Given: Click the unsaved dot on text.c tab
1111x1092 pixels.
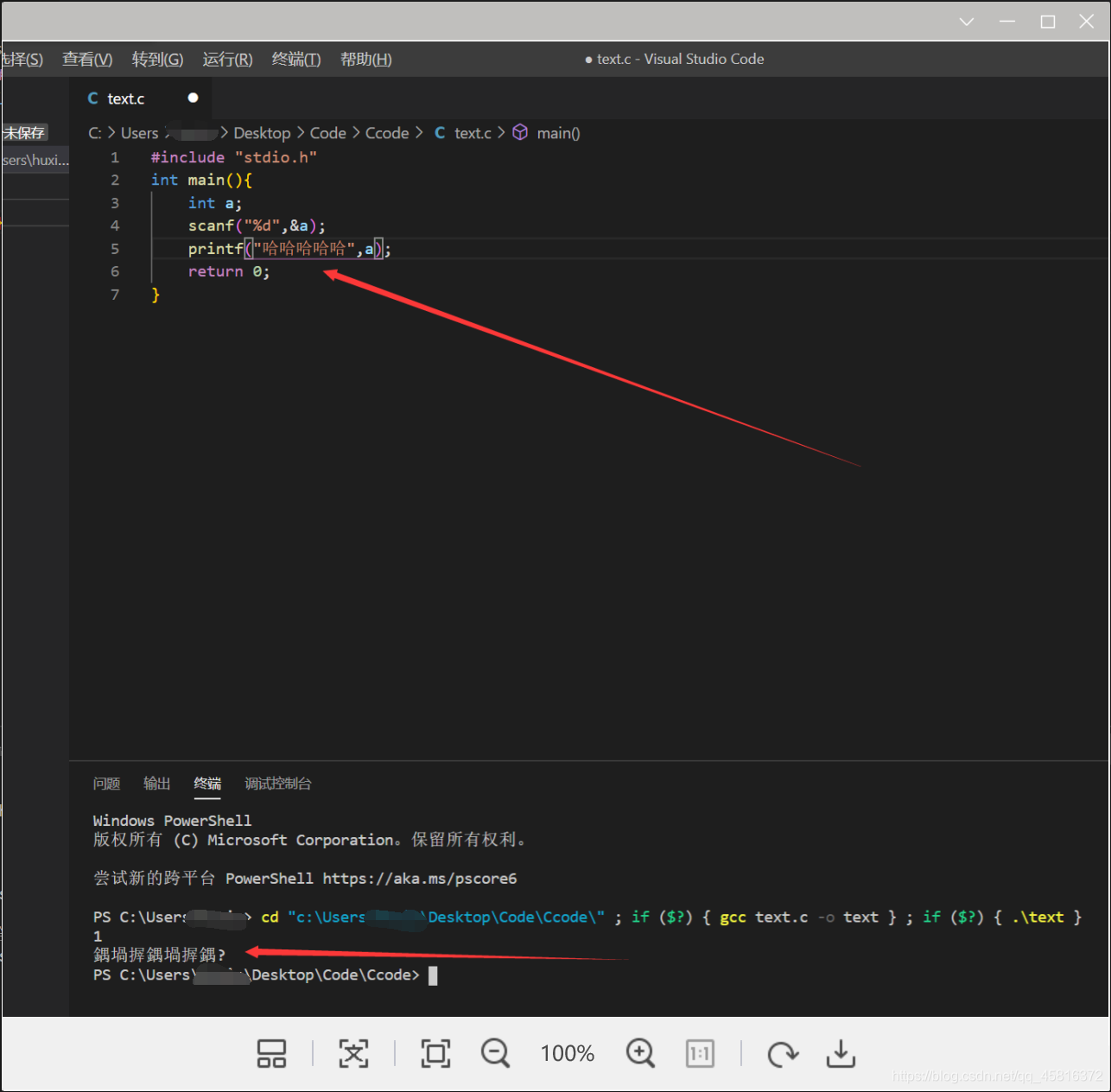Looking at the screenshot, I should pos(193,98).
